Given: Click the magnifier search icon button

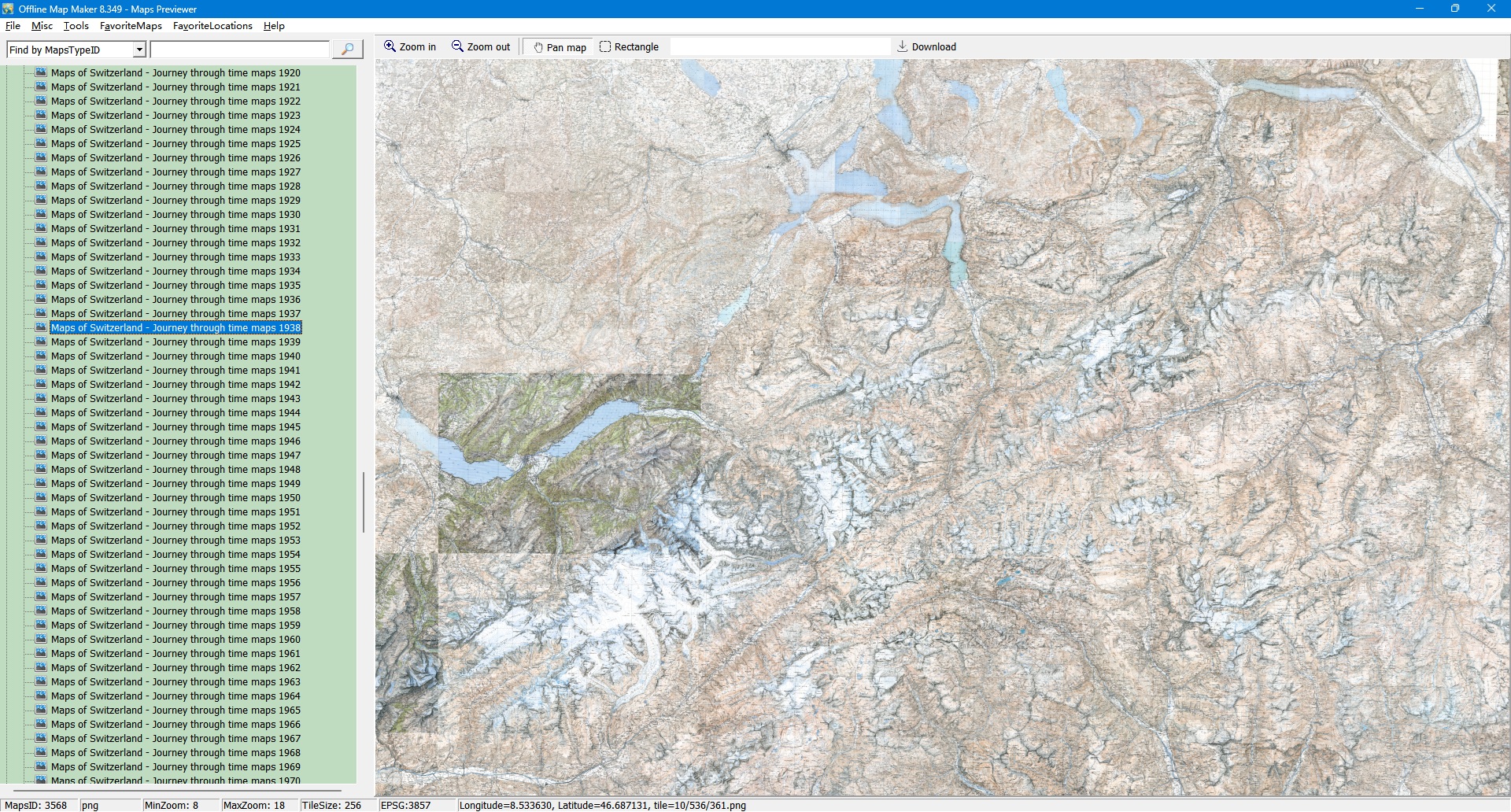Looking at the screenshot, I should pos(347,50).
